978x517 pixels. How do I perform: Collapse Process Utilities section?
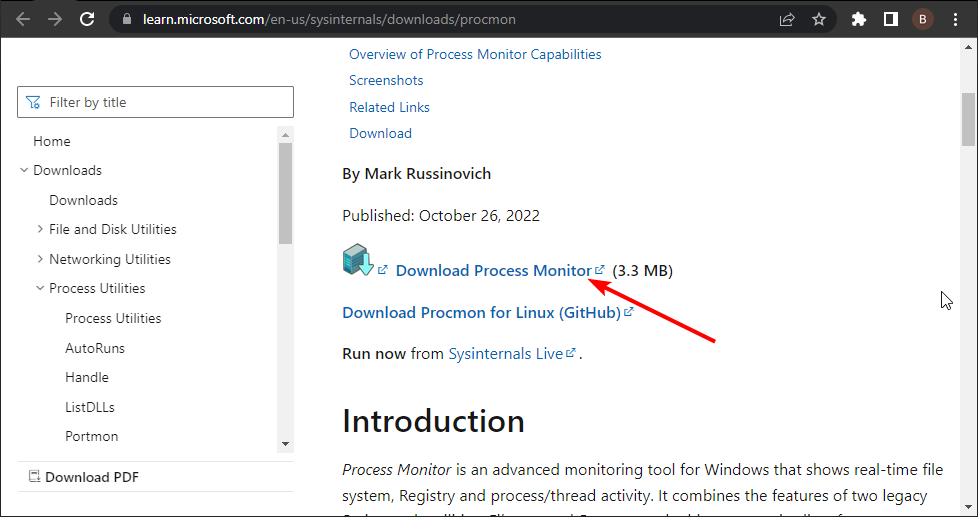[41, 288]
